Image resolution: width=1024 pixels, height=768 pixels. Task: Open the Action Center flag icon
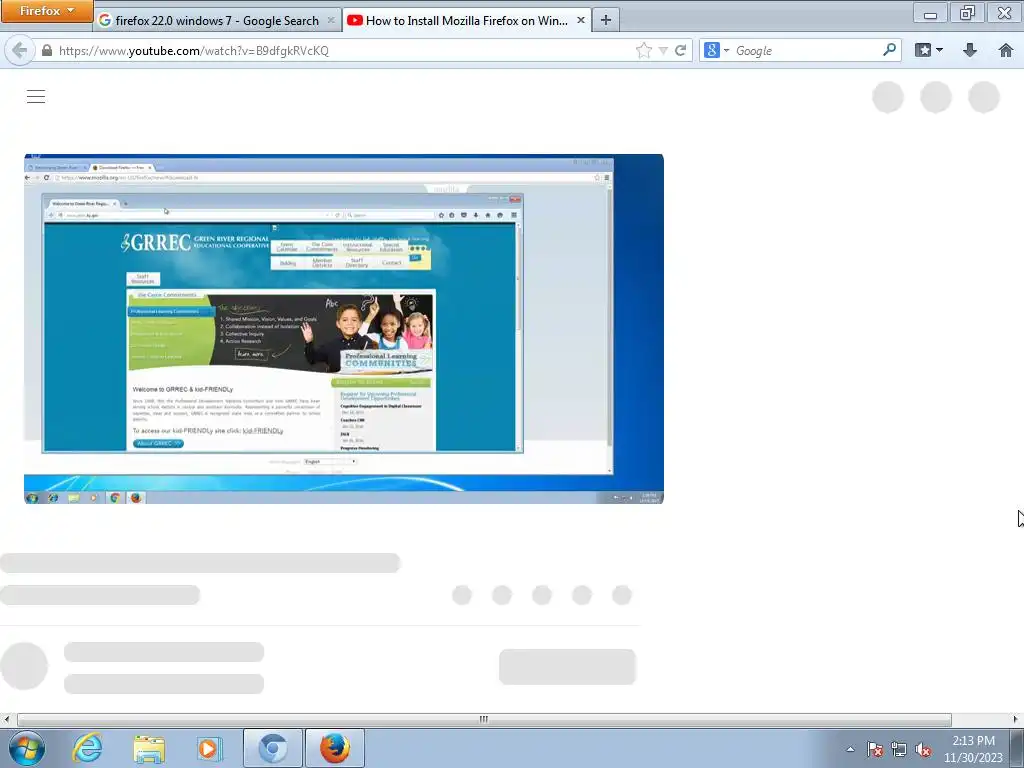874,749
